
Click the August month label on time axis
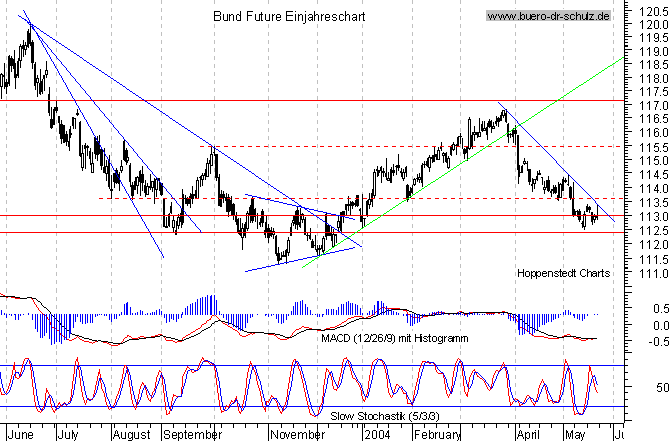click(x=129, y=435)
